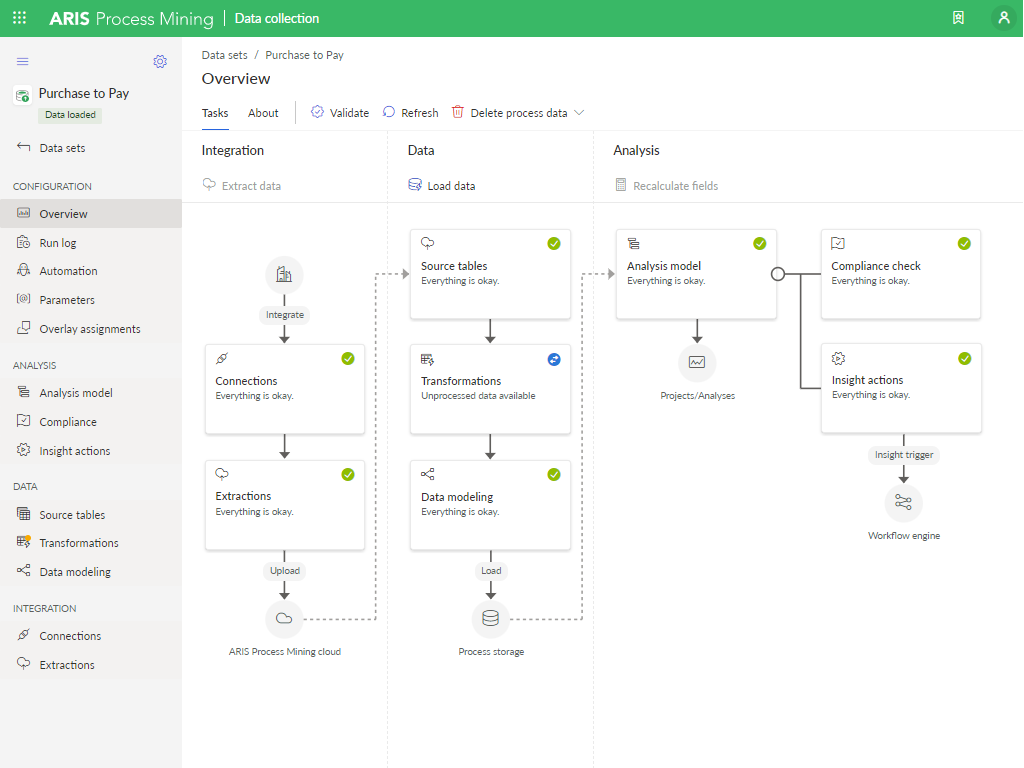Click the Load step label
The image size is (1024, 768).
tap(491, 571)
